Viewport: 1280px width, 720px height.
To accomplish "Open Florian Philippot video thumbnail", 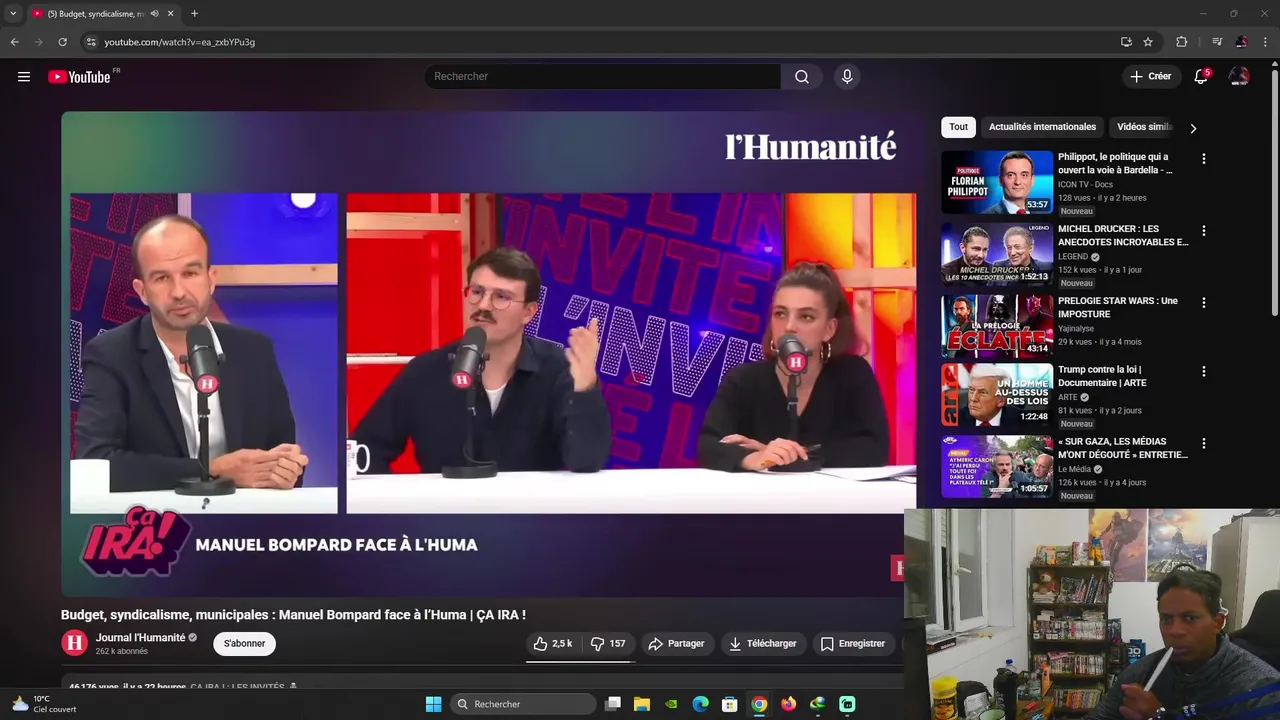I will (x=997, y=182).
